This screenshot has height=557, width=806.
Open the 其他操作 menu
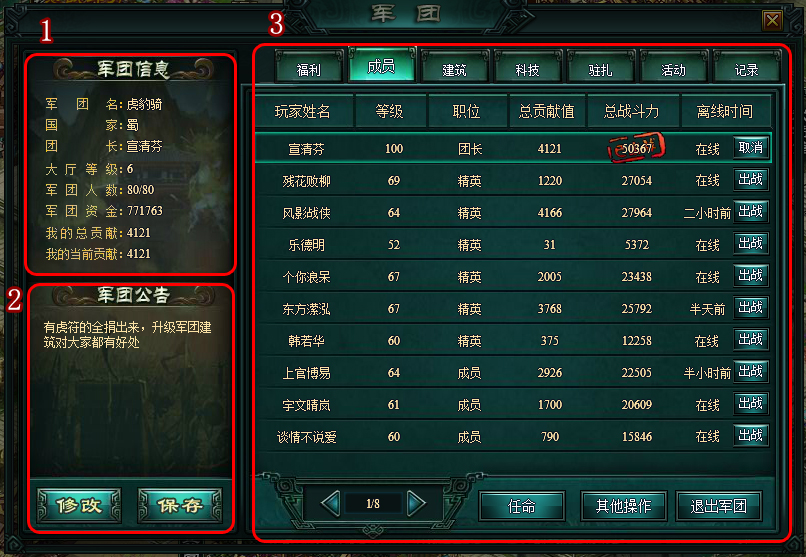[624, 506]
